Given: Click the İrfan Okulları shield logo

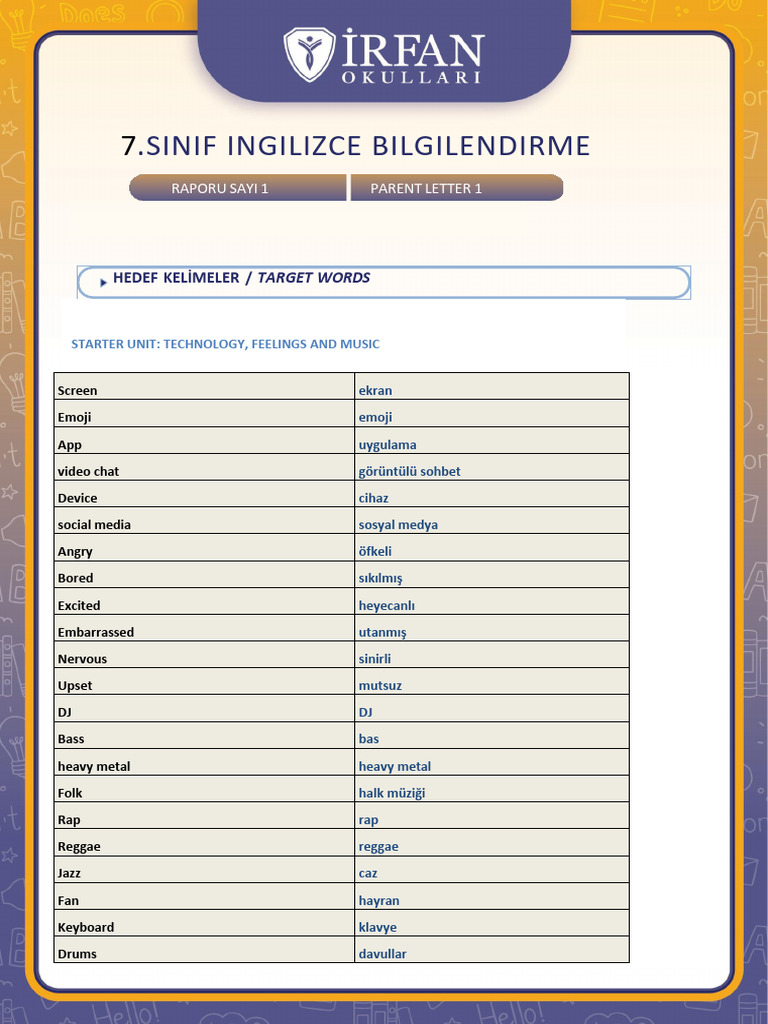Looking at the screenshot, I should (x=310, y=55).
